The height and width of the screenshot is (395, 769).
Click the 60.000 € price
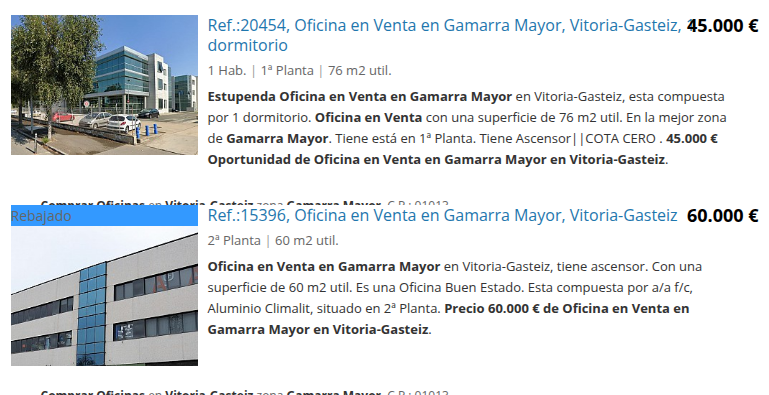point(723,215)
